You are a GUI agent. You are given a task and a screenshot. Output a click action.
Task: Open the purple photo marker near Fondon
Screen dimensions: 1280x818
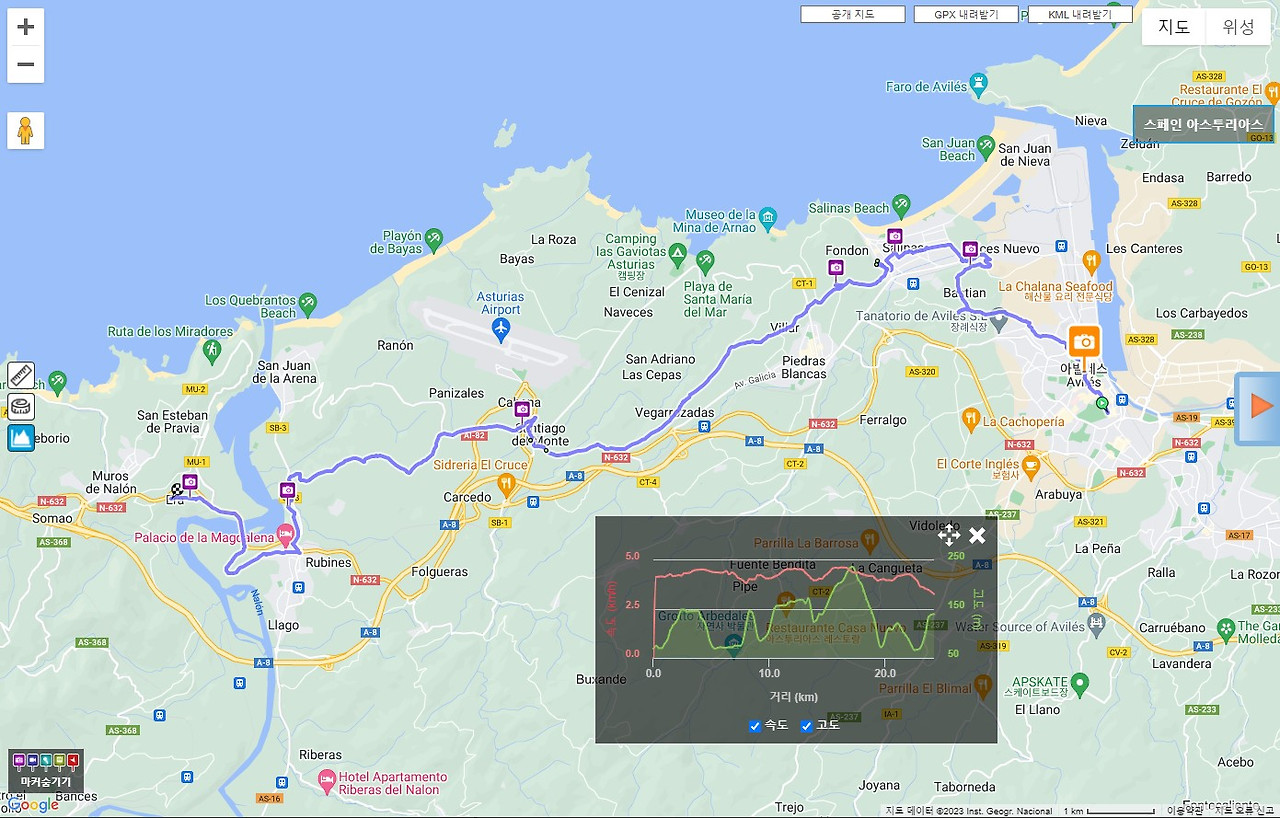[x=836, y=267]
